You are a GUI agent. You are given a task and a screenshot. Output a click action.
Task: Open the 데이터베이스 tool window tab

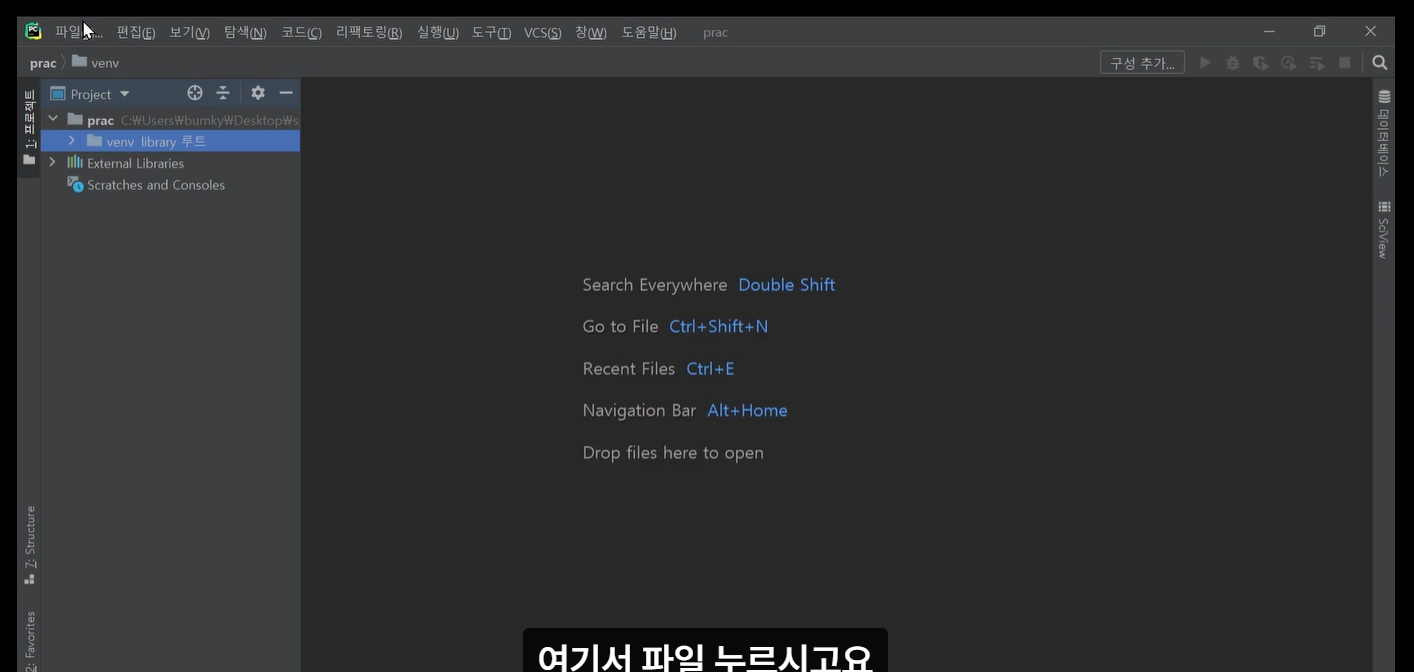1384,134
